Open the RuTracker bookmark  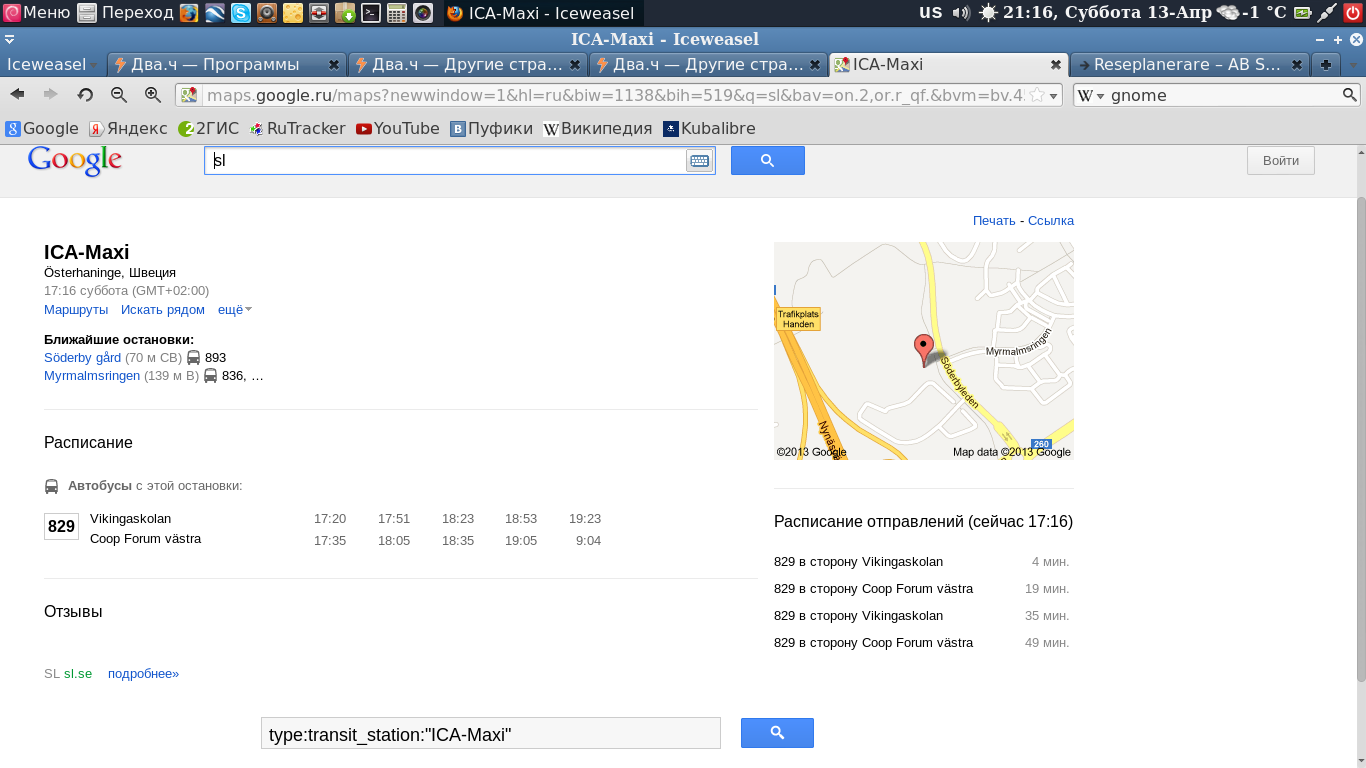coord(297,128)
